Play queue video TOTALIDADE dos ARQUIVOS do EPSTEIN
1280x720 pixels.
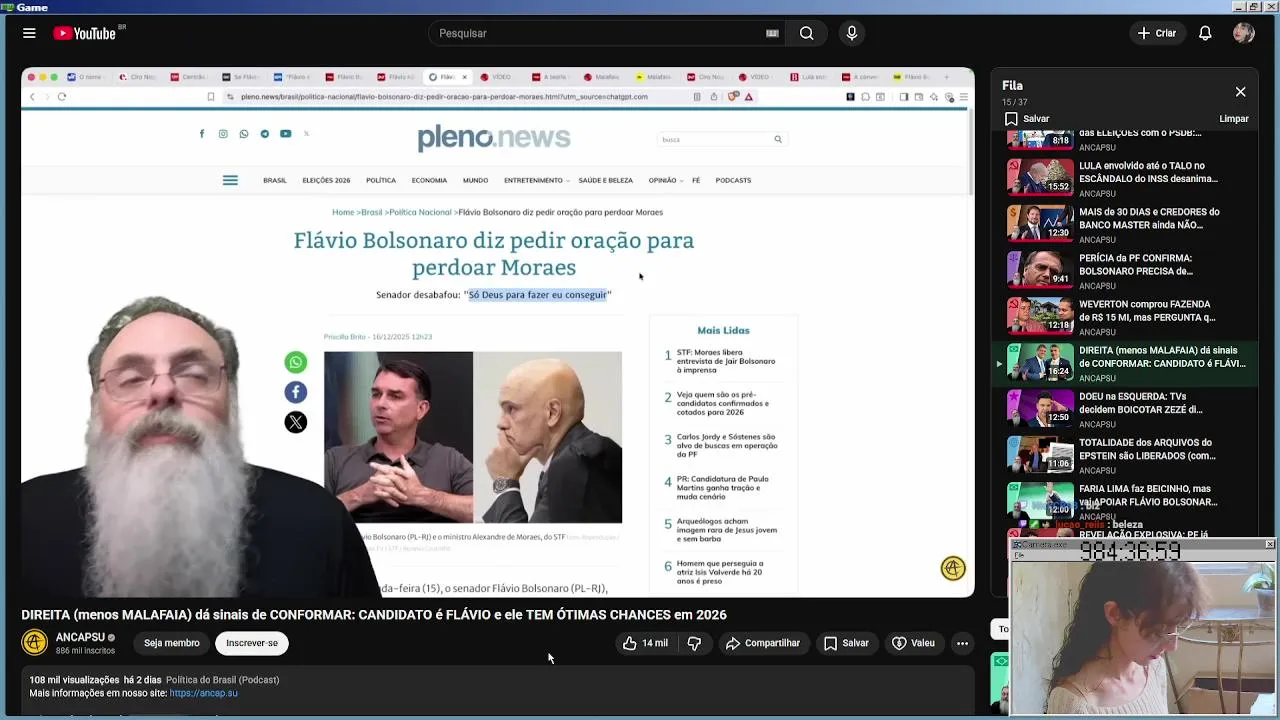(x=1127, y=454)
